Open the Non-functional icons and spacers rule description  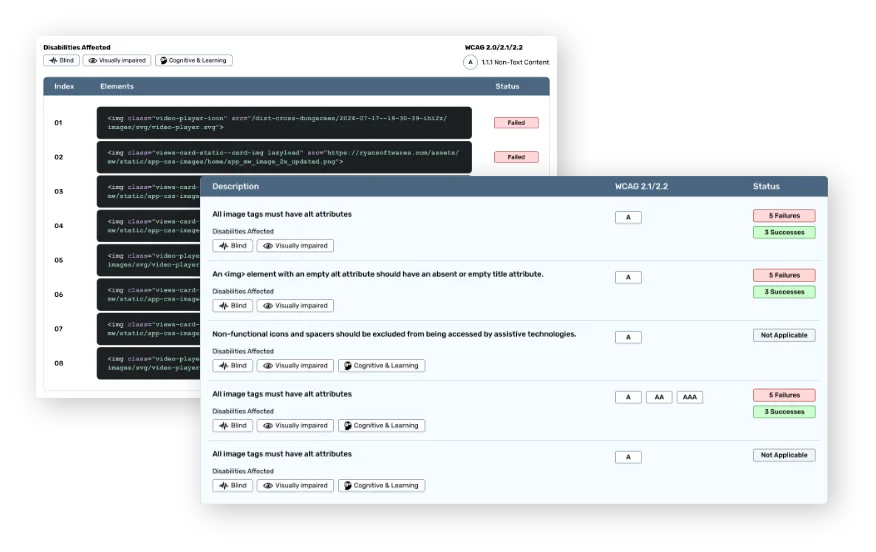tap(394, 334)
